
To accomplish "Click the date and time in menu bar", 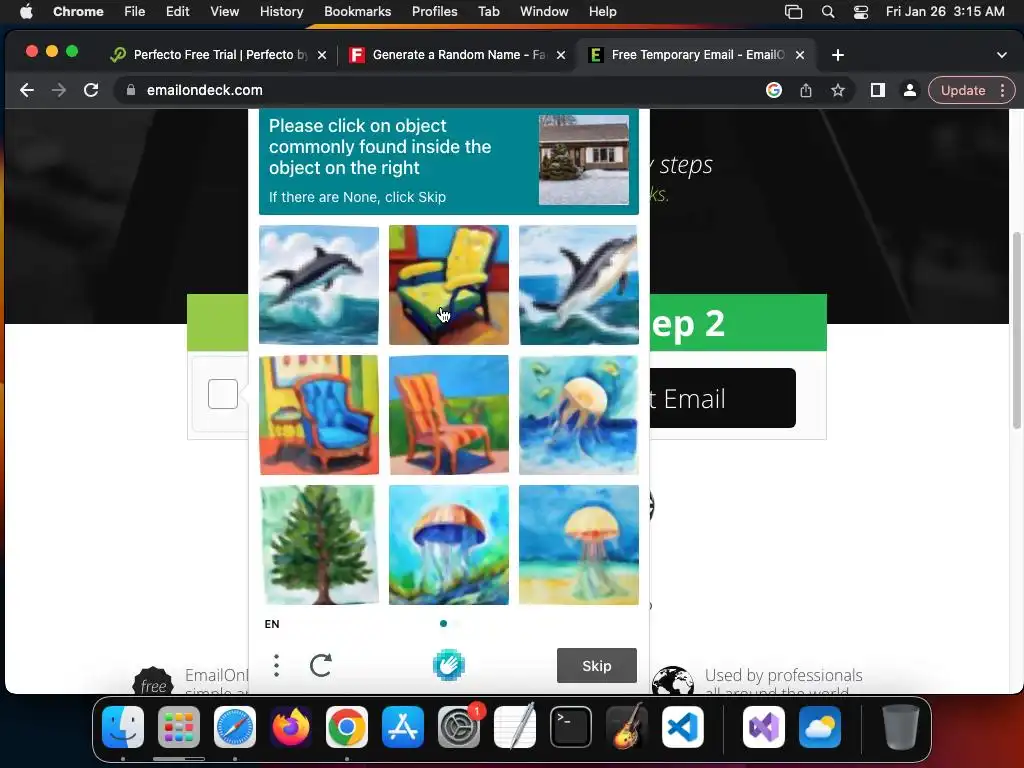I will tap(945, 11).
